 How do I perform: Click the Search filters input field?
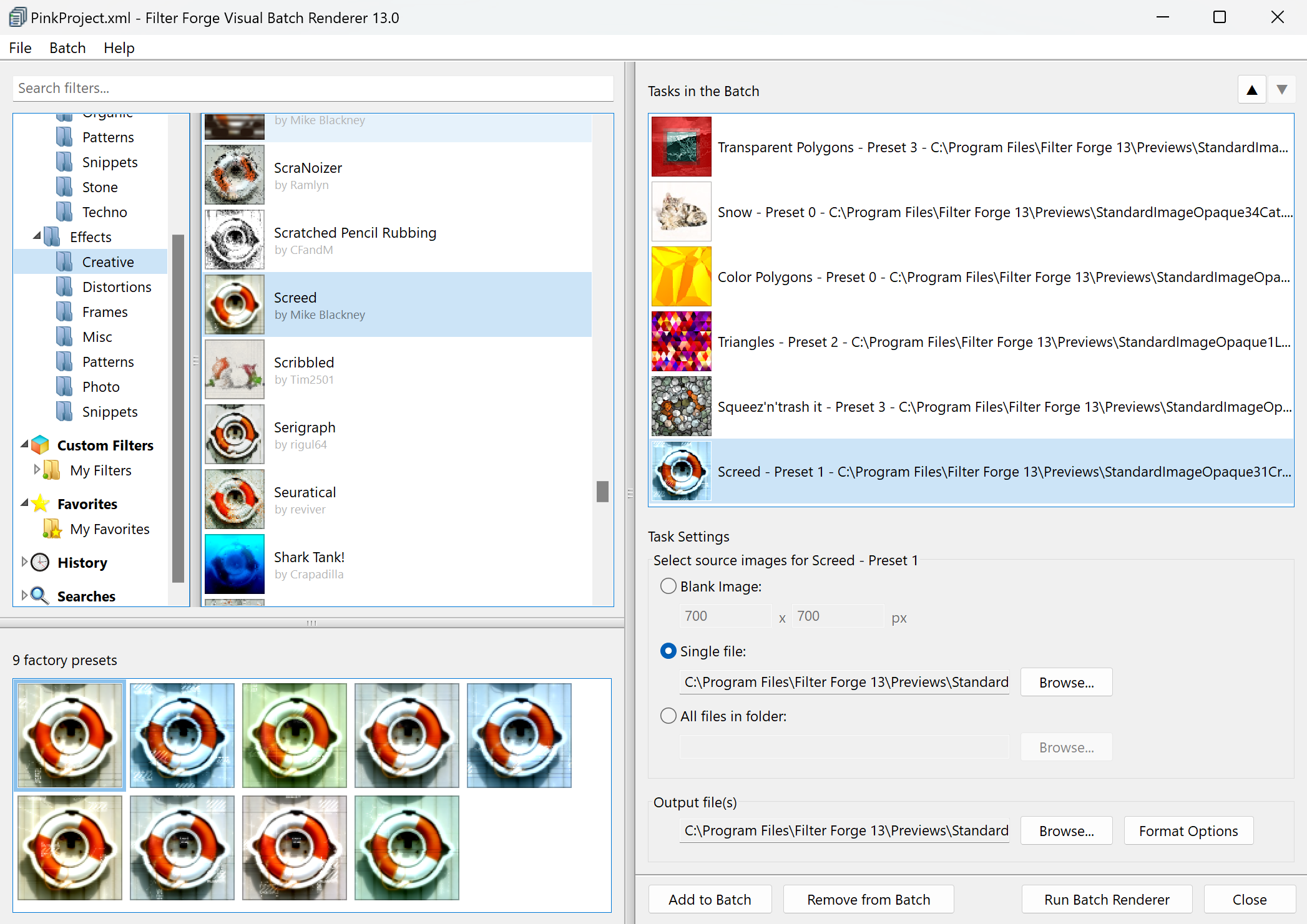click(x=313, y=88)
